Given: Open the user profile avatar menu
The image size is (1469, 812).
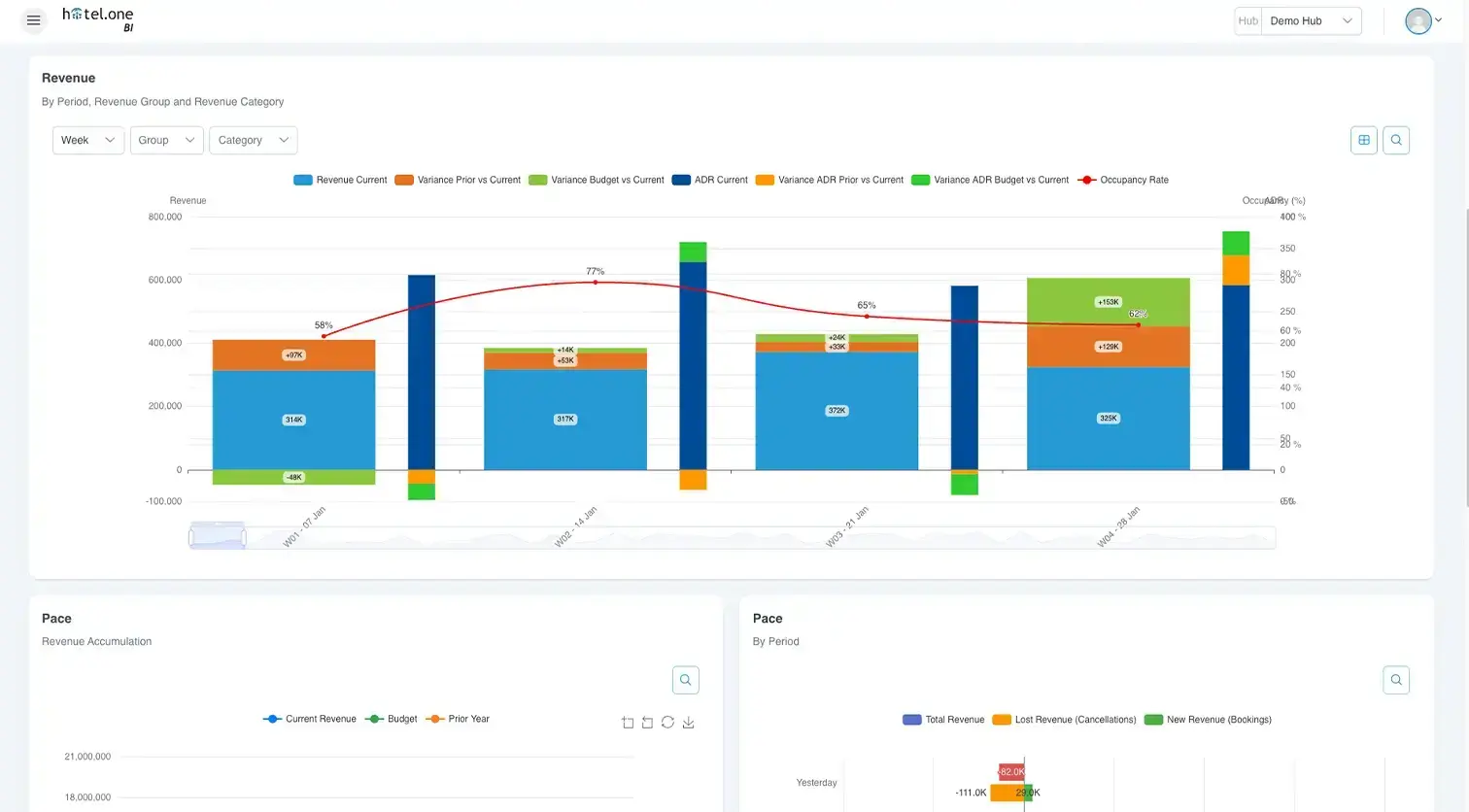Looking at the screenshot, I should [x=1422, y=20].
